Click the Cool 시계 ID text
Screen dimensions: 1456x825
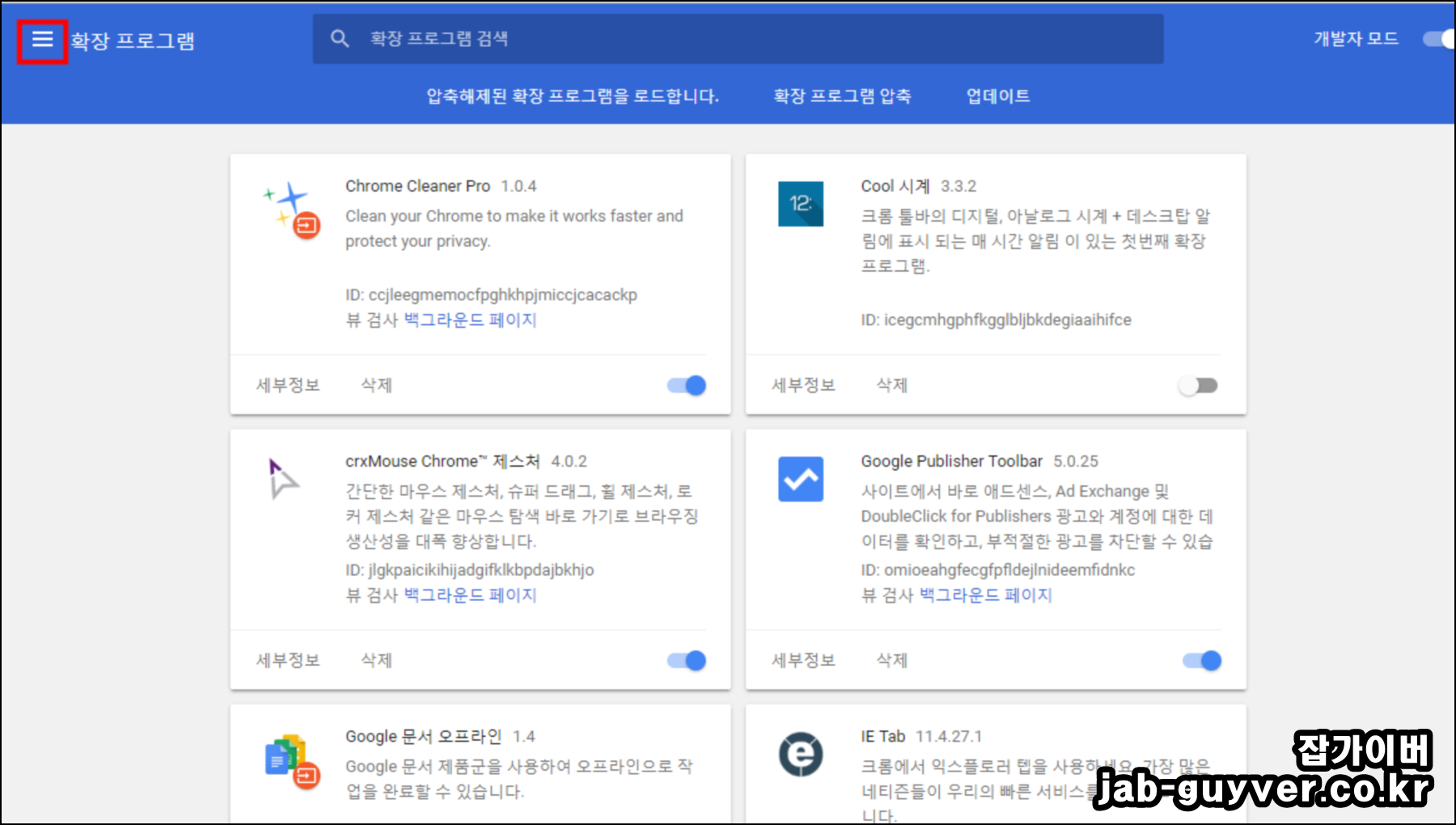pos(996,319)
